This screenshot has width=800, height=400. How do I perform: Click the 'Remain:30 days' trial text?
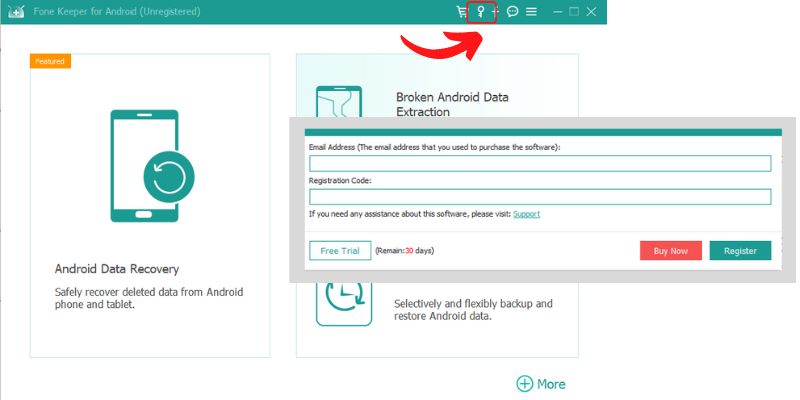coord(405,251)
